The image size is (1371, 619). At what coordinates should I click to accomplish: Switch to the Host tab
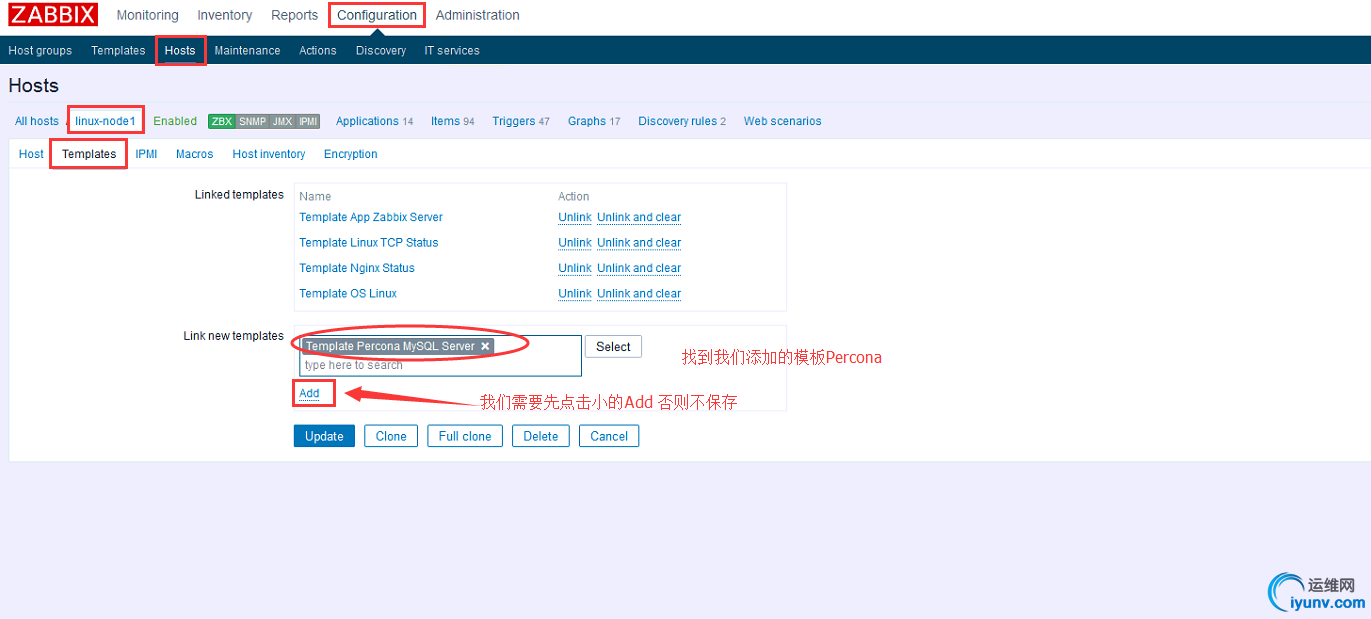[31, 154]
